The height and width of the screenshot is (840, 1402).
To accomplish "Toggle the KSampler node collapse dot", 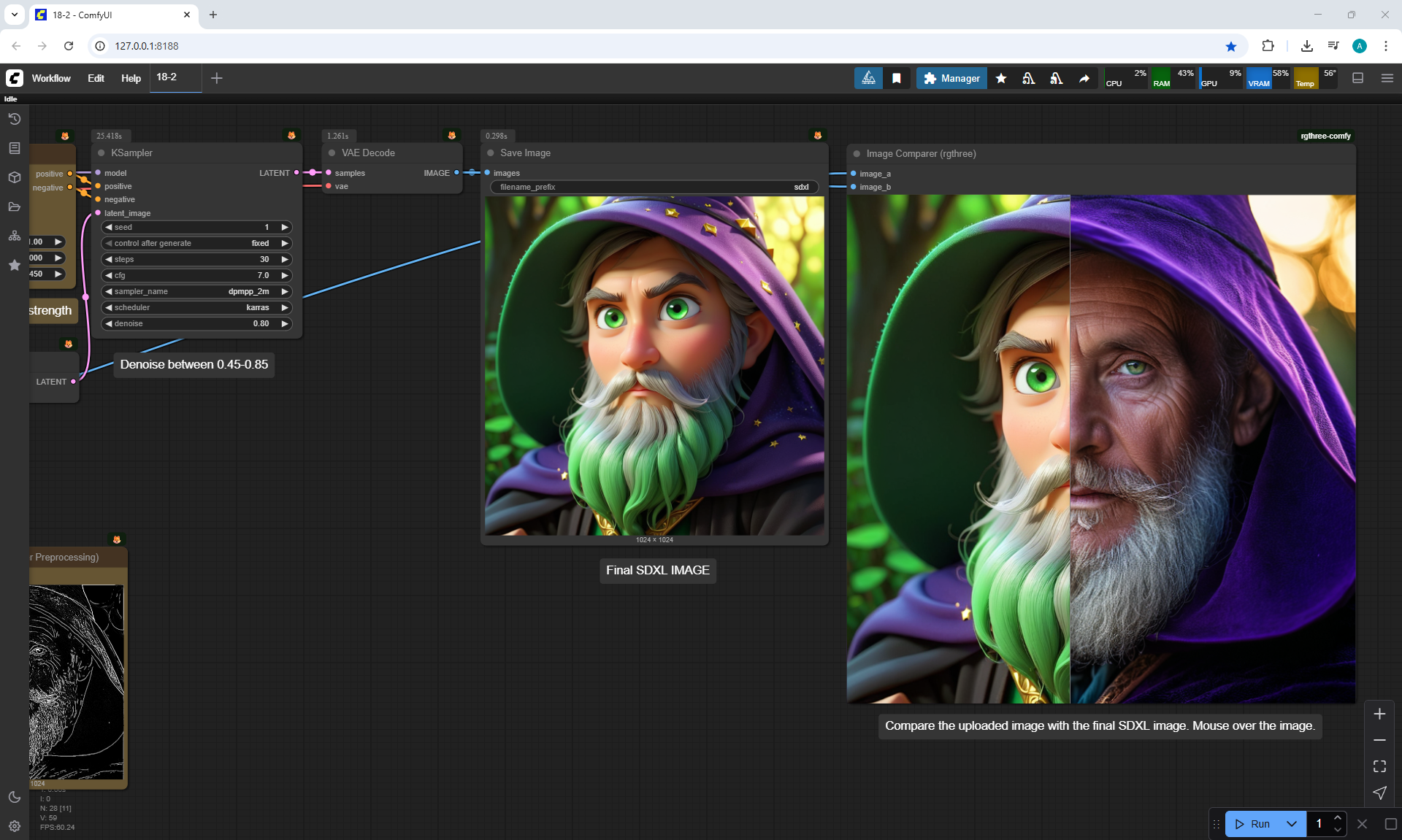I will (101, 153).
